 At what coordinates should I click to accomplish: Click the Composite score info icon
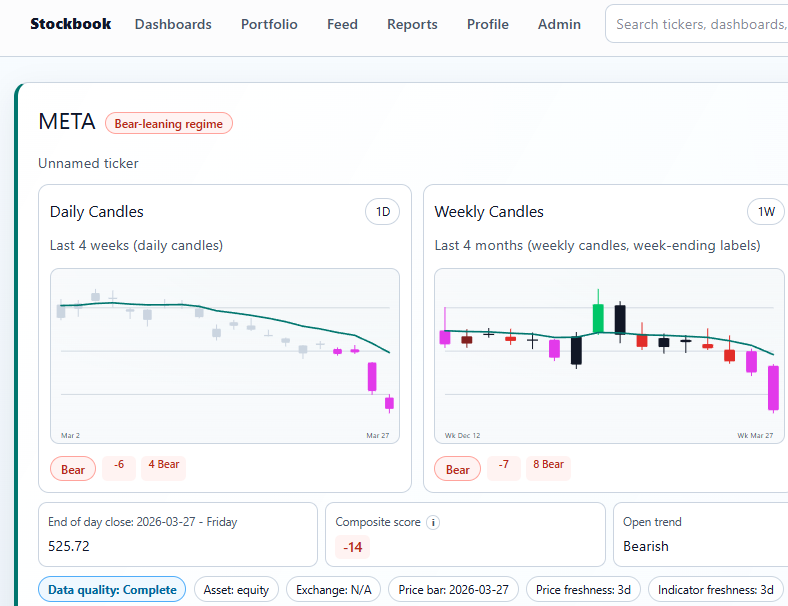pos(433,523)
